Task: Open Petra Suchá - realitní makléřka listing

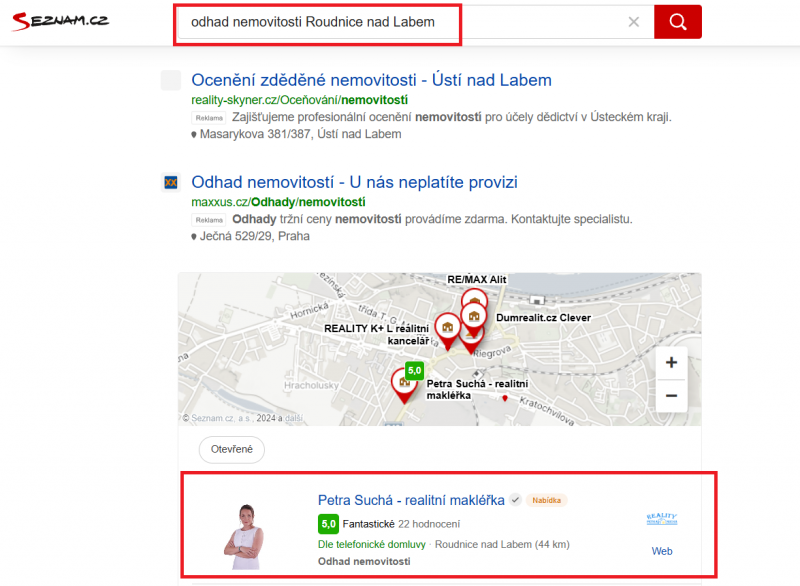Action: pos(411,500)
